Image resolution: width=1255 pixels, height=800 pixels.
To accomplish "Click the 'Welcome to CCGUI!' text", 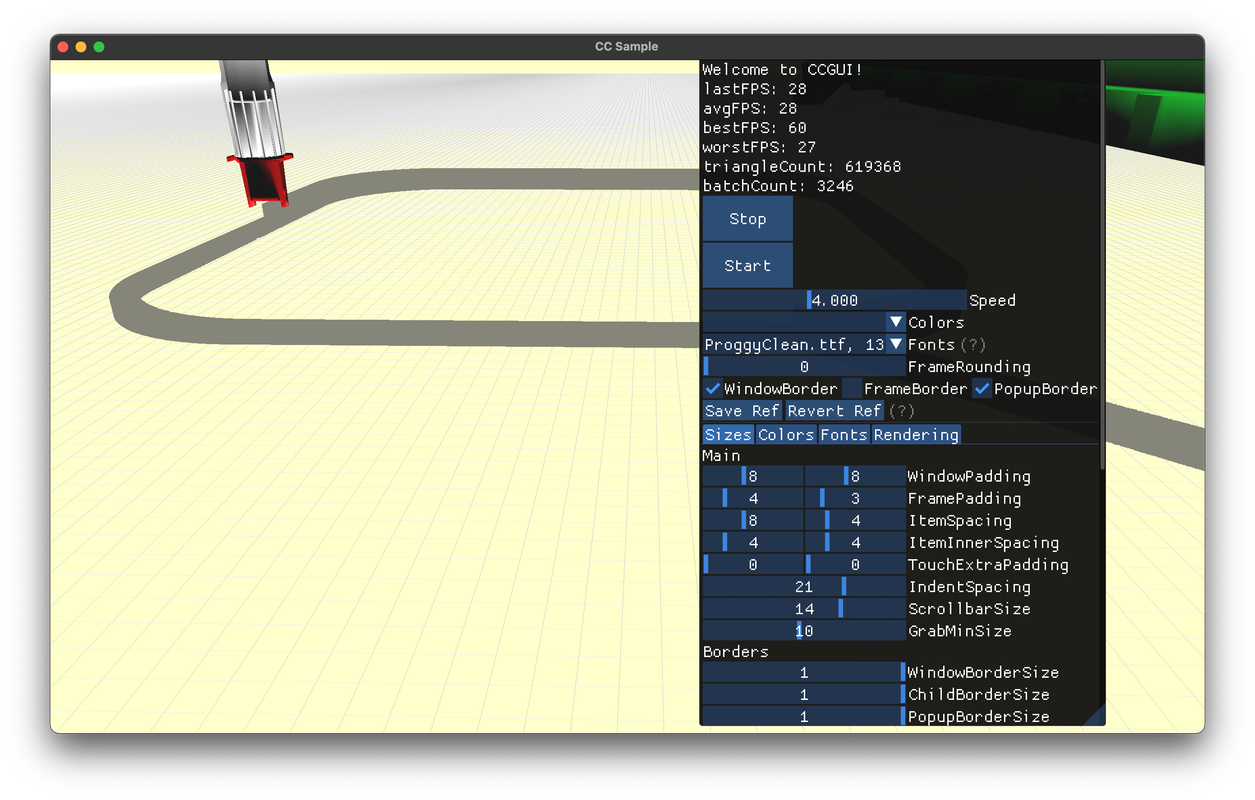I will pyautogui.click(x=782, y=69).
